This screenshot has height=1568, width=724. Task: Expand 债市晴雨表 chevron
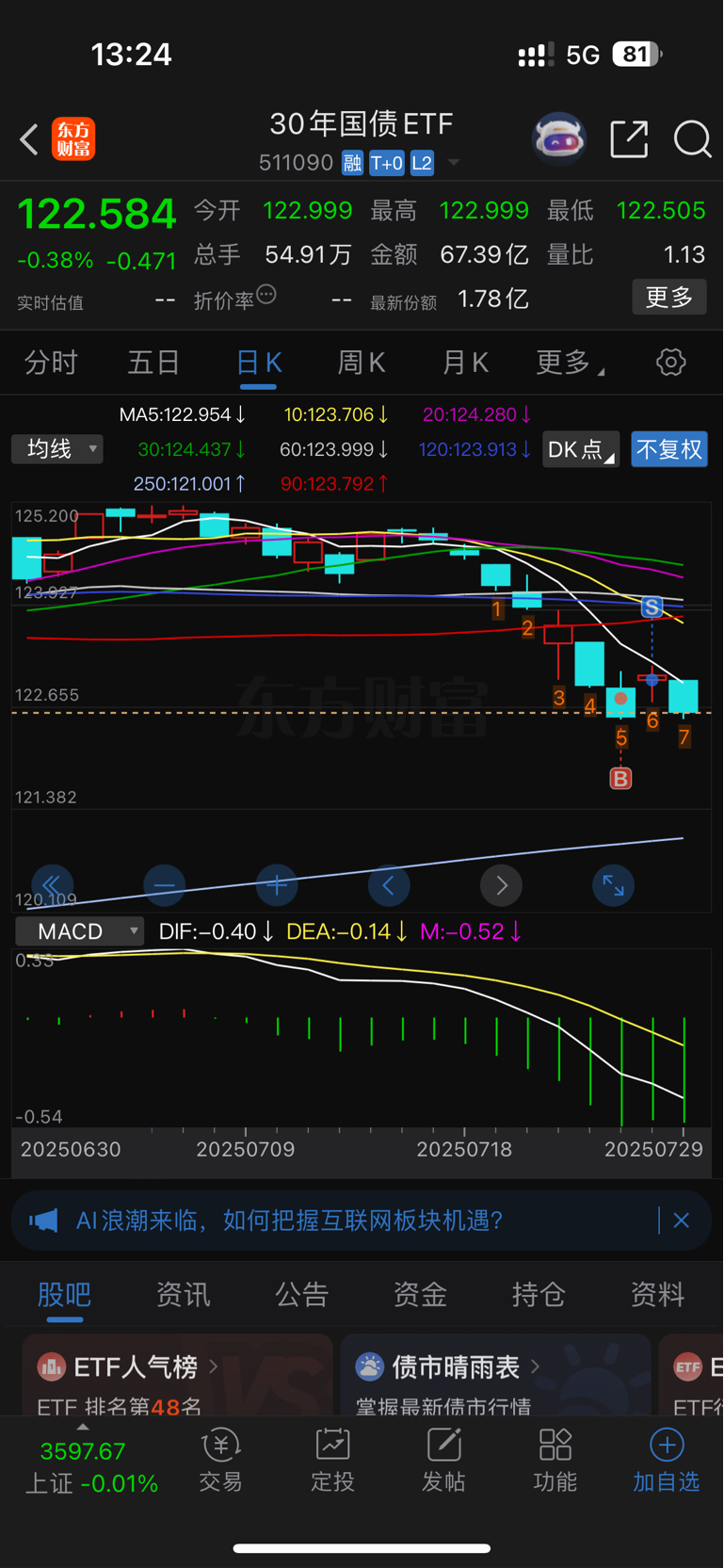(536, 1366)
